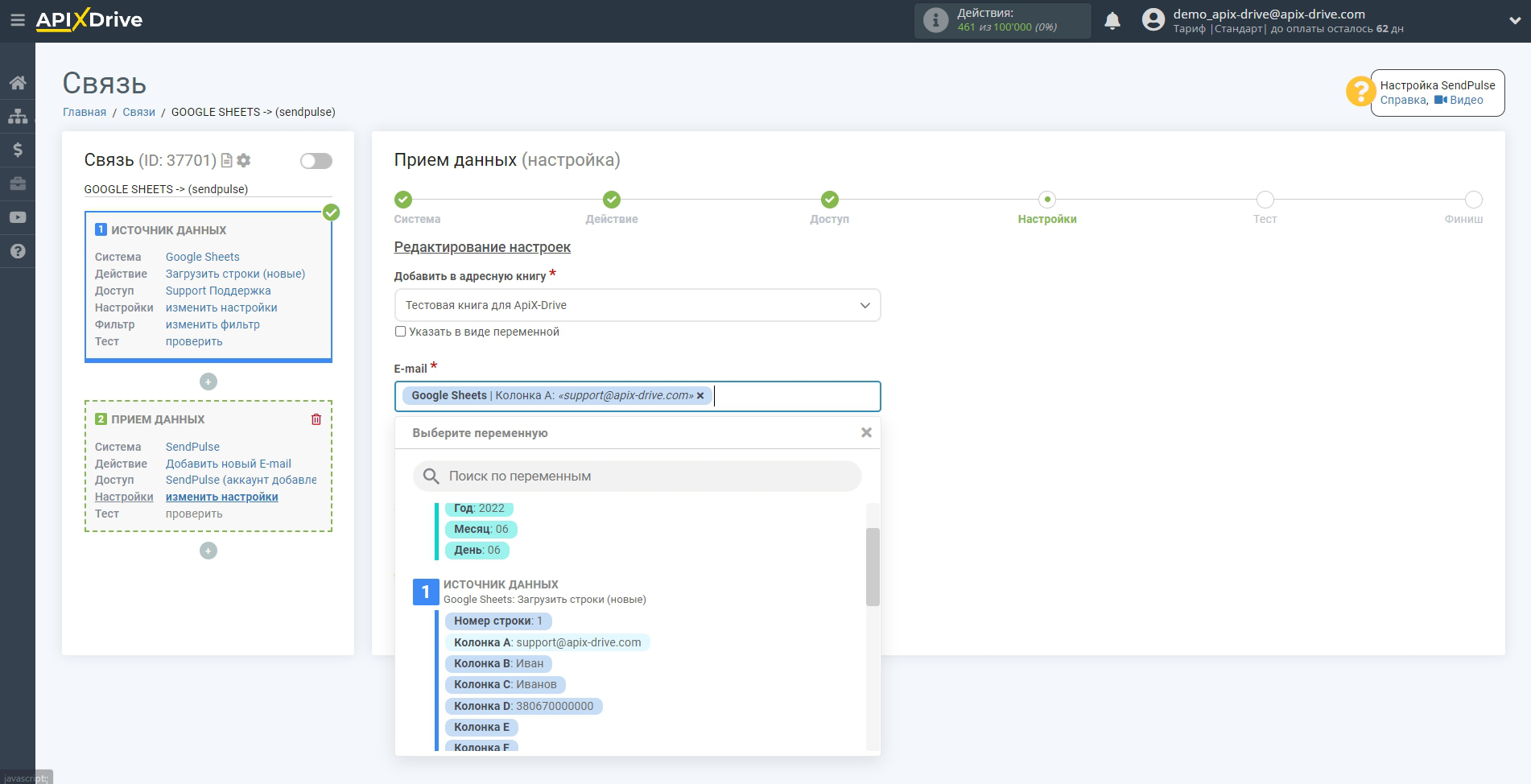1531x784 pixels.
Task: Click the bold 'изменить настройки' receiver link
Action: coord(222,497)
